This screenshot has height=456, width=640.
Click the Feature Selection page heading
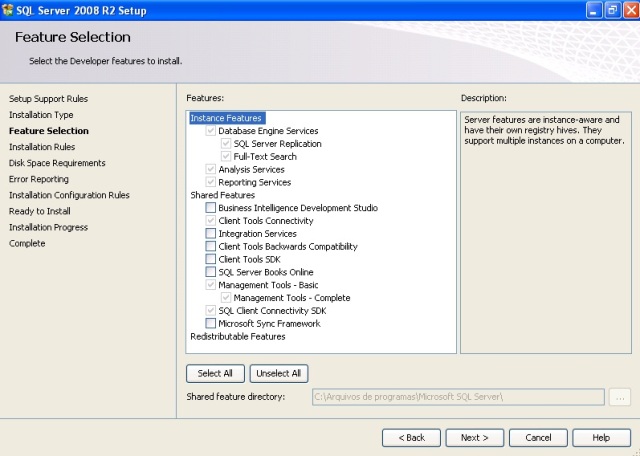(x=73, y=37)
